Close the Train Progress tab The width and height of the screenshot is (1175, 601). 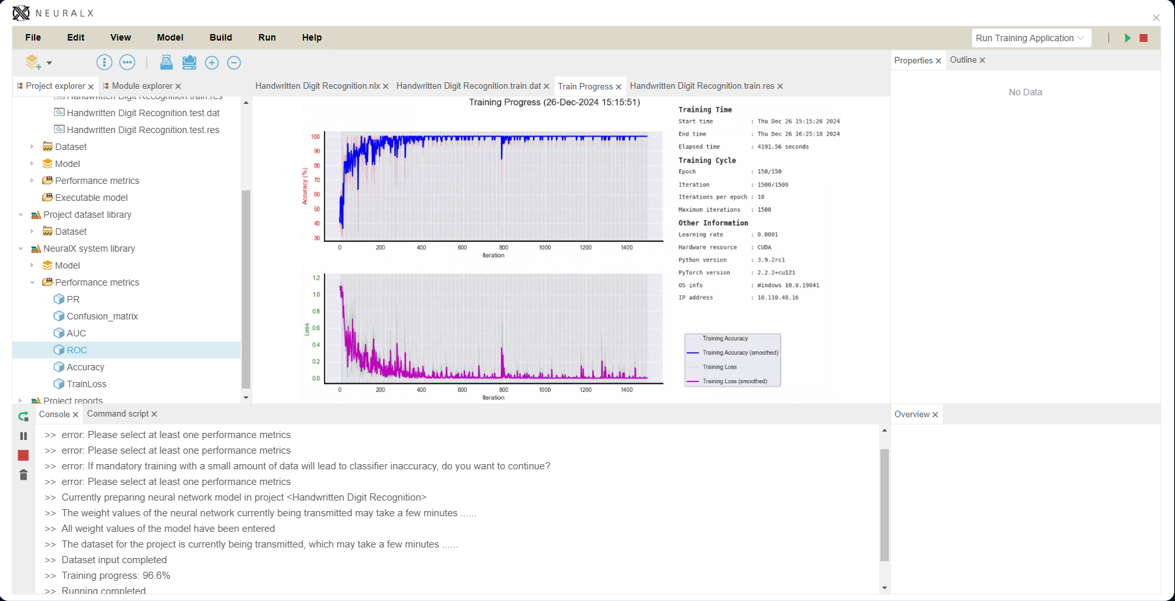[x=619, y=87]
